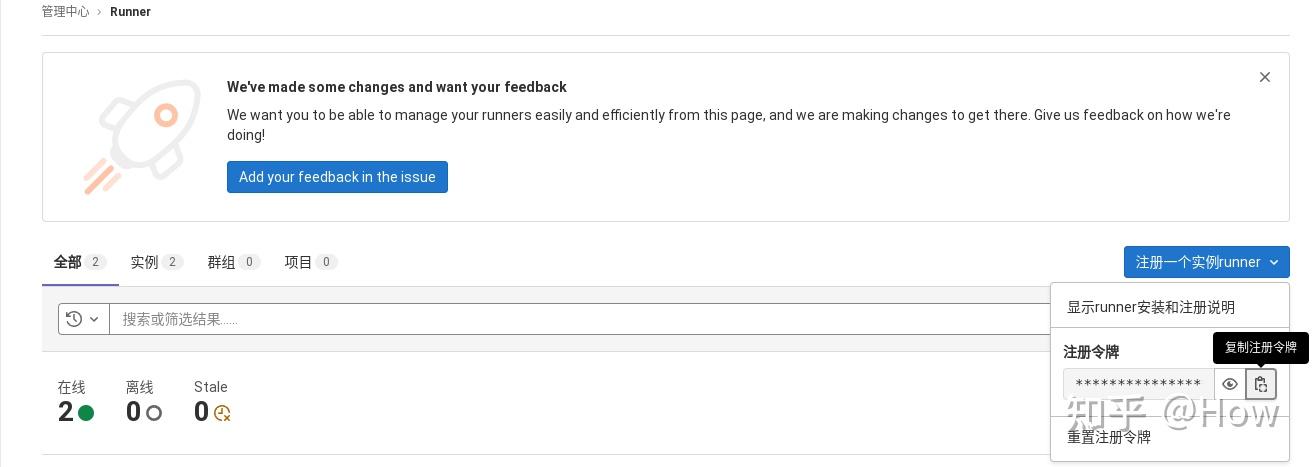Copy the registration token via clipboard icon
Viewport: 1312px width, 467px height.
(1260, 384)
